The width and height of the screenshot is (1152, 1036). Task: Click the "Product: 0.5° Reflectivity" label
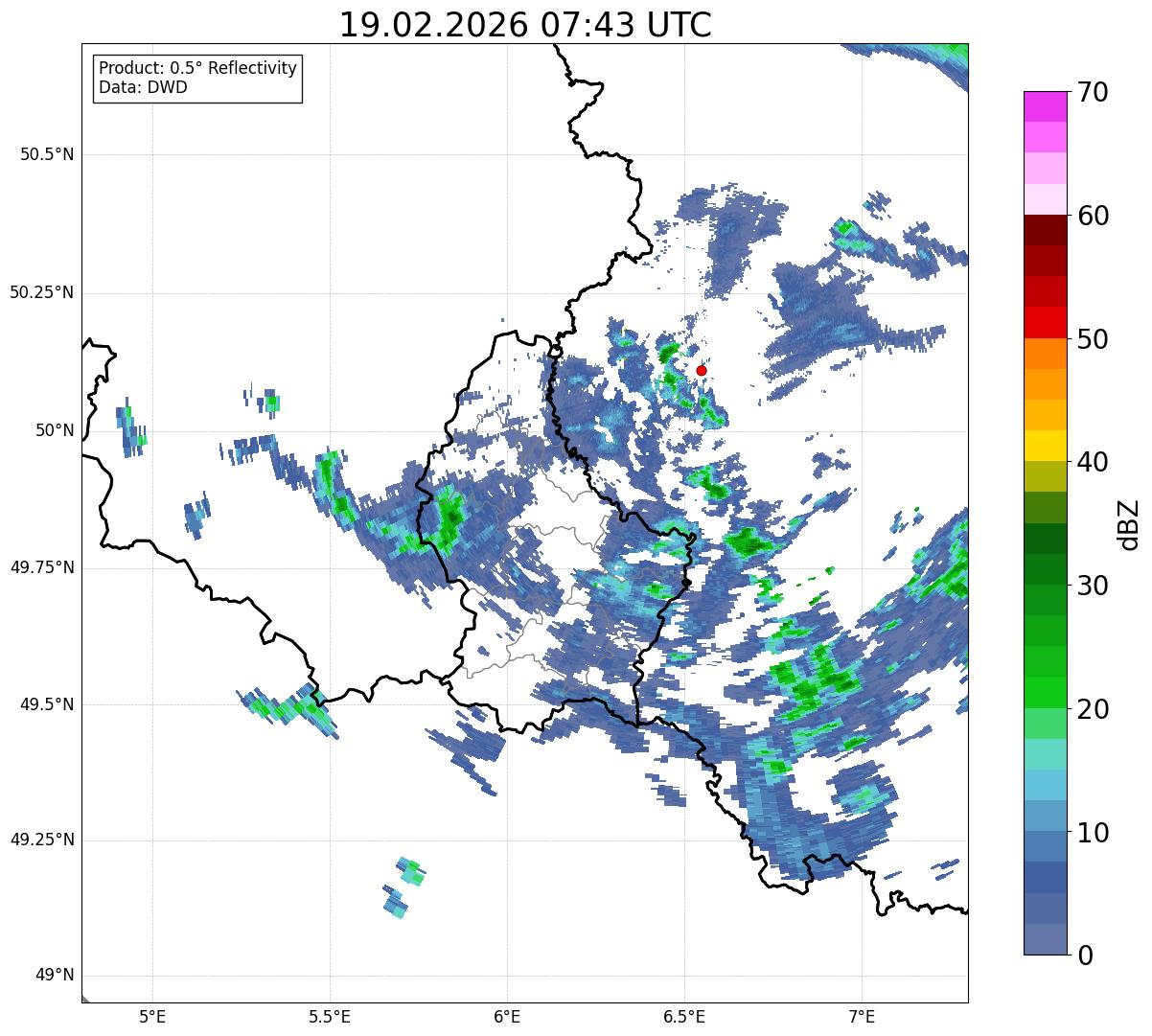point(198,69)
